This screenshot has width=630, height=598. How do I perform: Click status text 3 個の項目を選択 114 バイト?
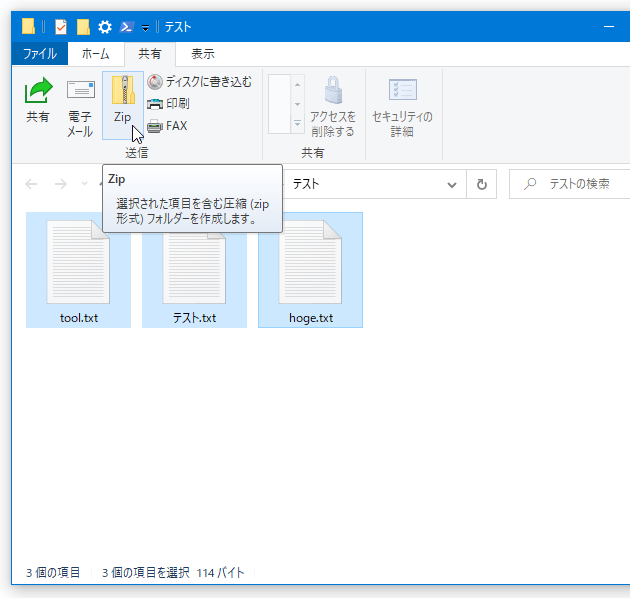(173, 572)
